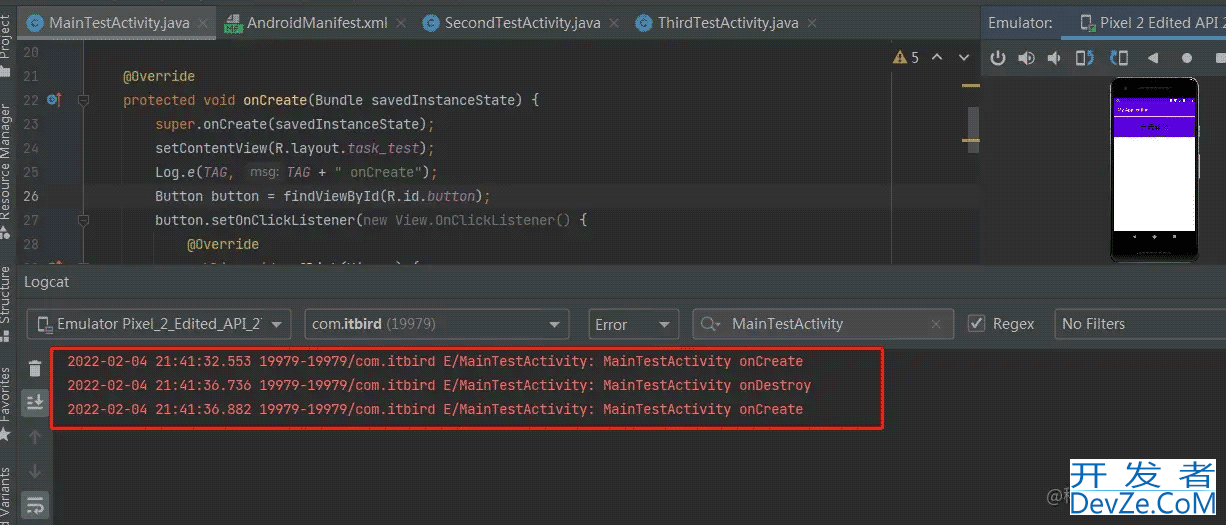Click the Logcat panel title

47,281
